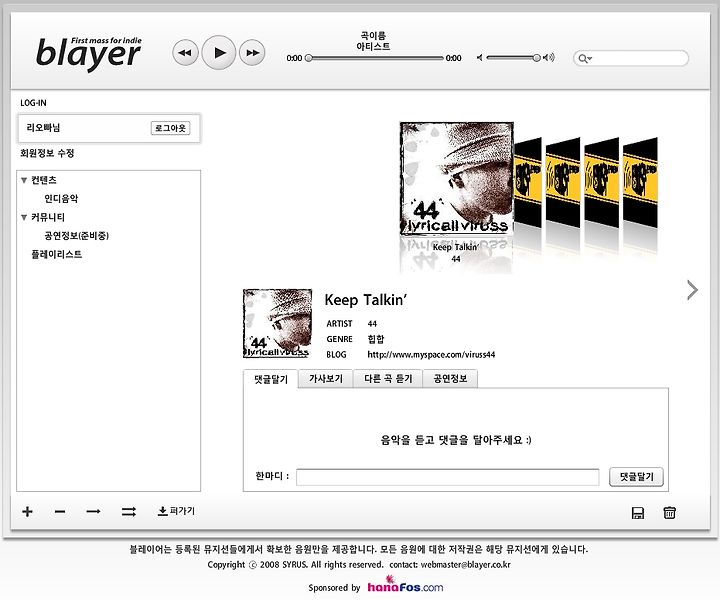Click the 로그아웃 logout button
Screen dimensions: 720x600
[170, 128]
